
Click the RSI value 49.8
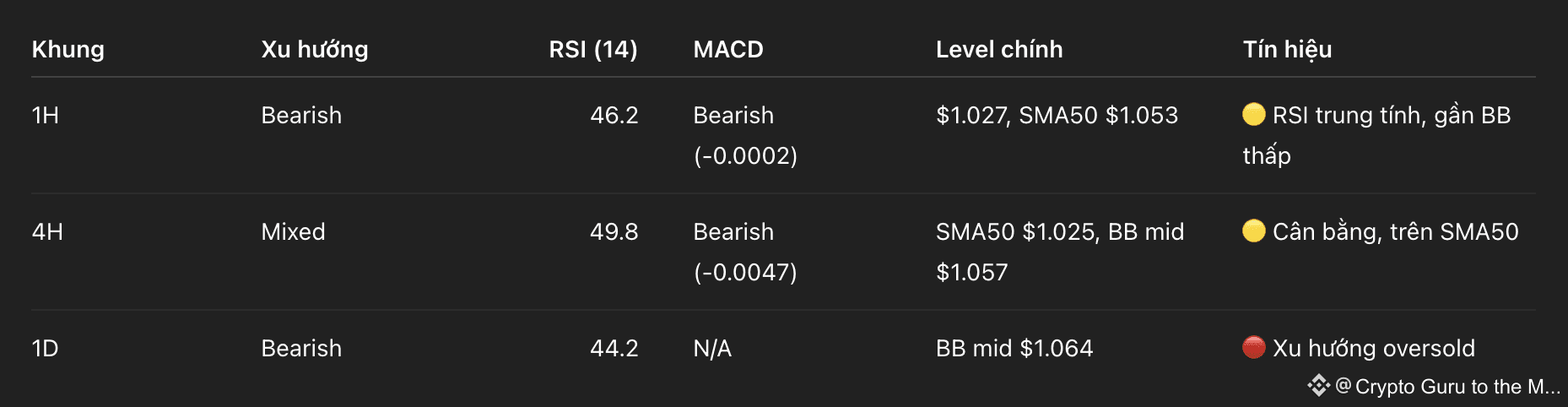click(614, 231)
